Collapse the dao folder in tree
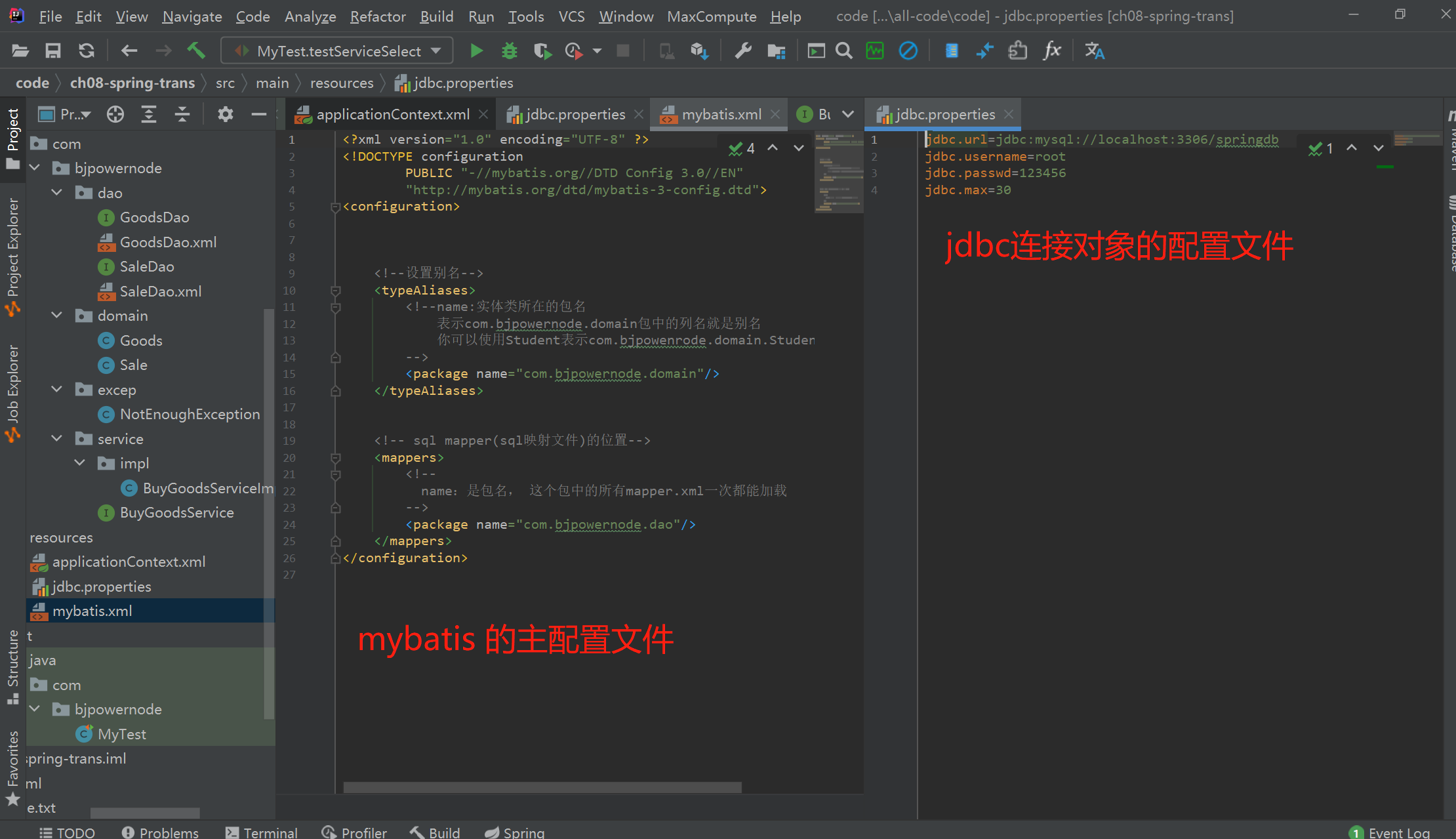Screen dimensions: 1456x839 (57, 193)
